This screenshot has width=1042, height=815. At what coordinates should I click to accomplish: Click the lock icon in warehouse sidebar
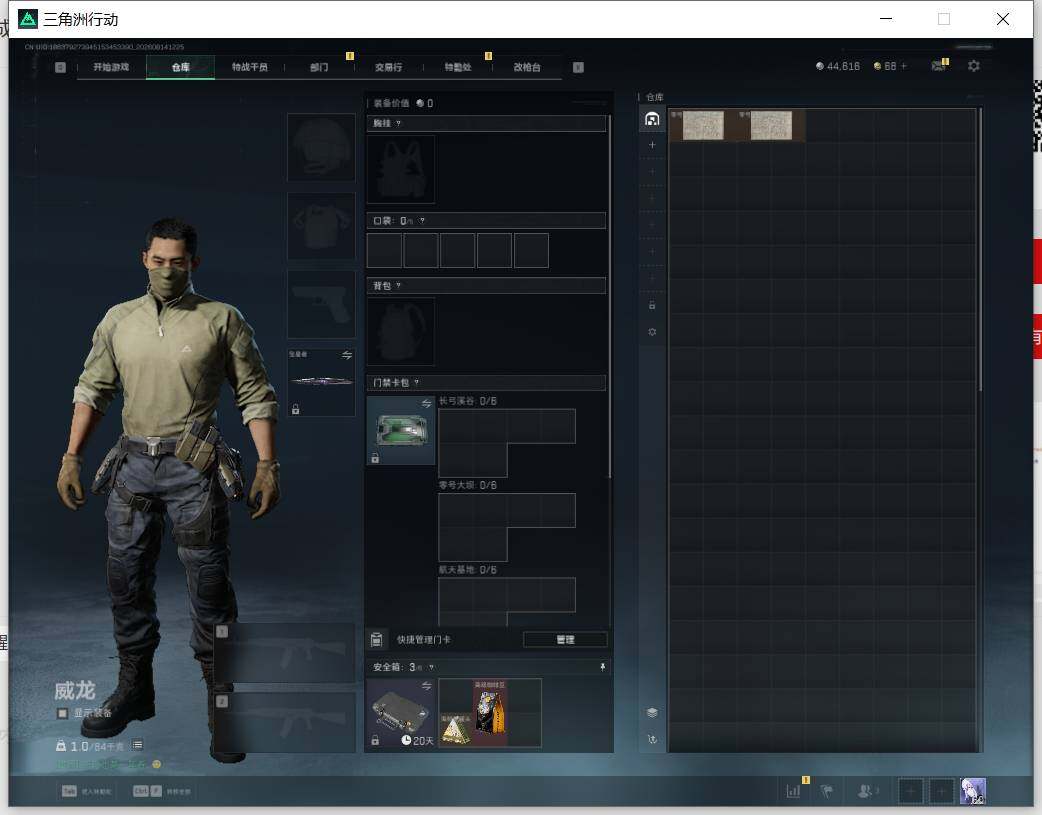click(652, 305)
